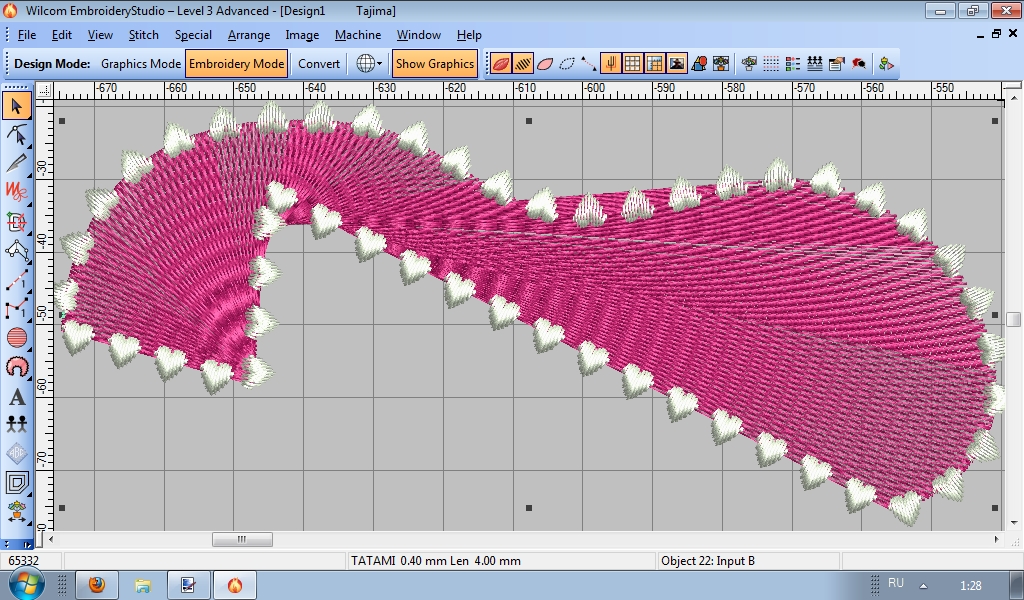Open the Arrange menu

click(x=248, y=35)
